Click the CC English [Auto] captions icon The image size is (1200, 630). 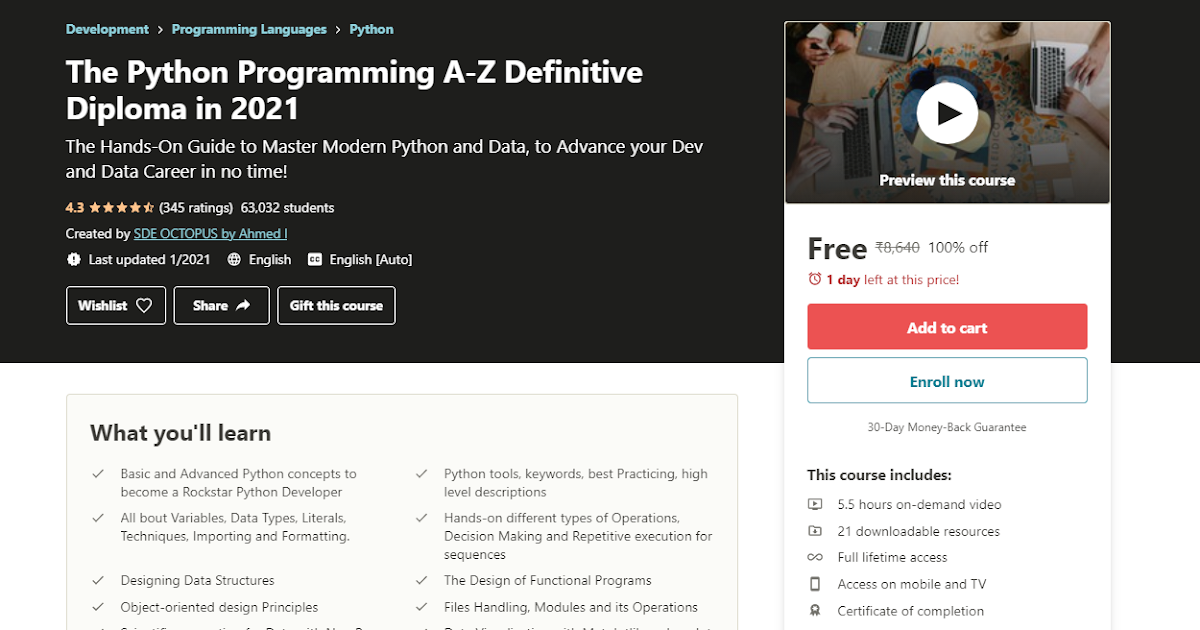(315, 259)
